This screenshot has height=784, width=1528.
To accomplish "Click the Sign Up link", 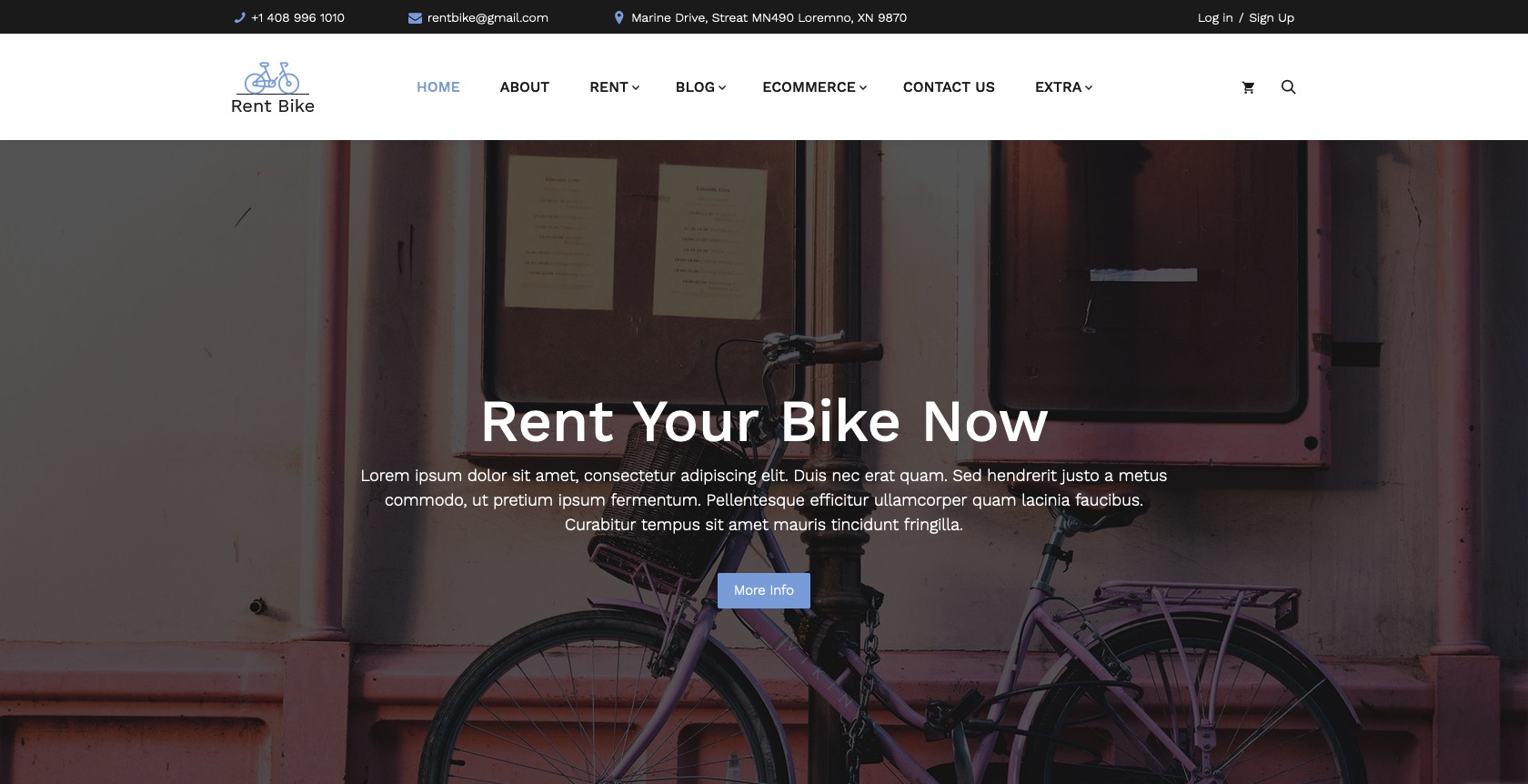I will (x=1272, y=17).
